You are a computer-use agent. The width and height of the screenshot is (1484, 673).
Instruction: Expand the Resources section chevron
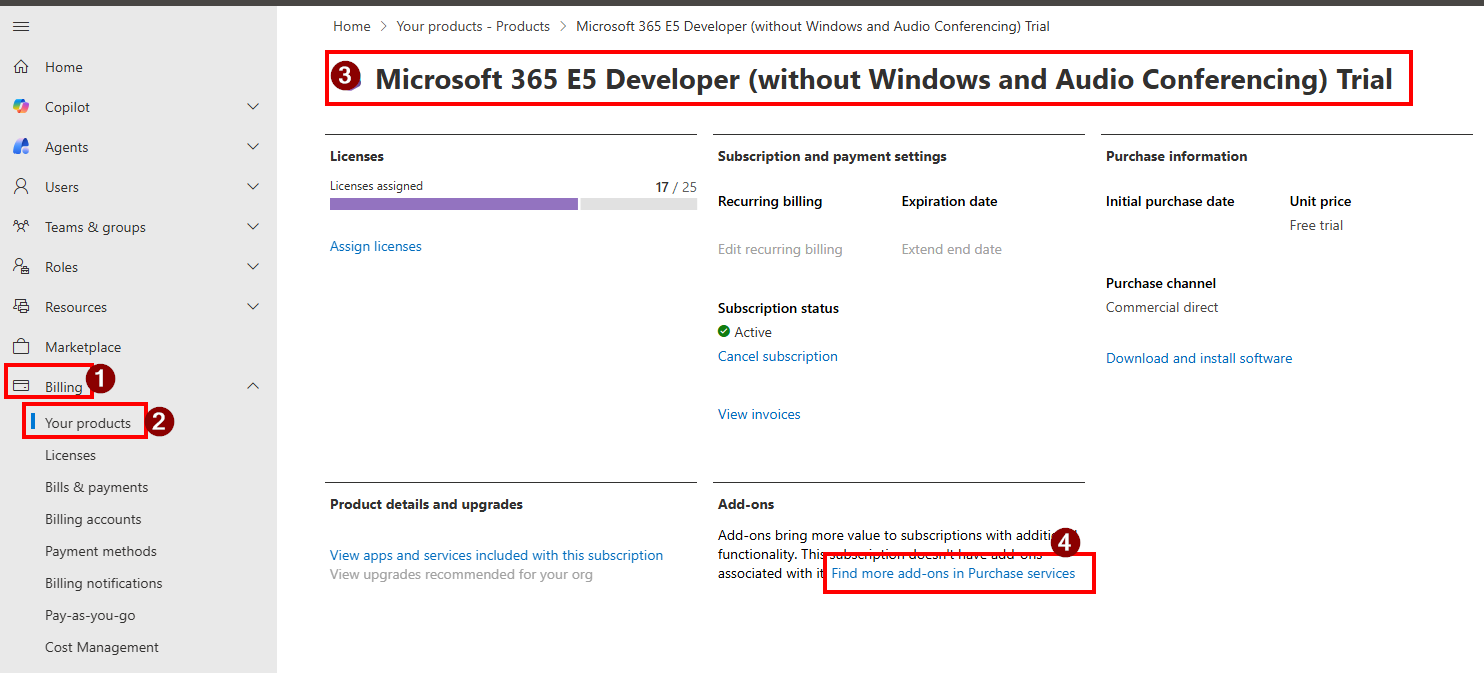(x=253, y=307)
